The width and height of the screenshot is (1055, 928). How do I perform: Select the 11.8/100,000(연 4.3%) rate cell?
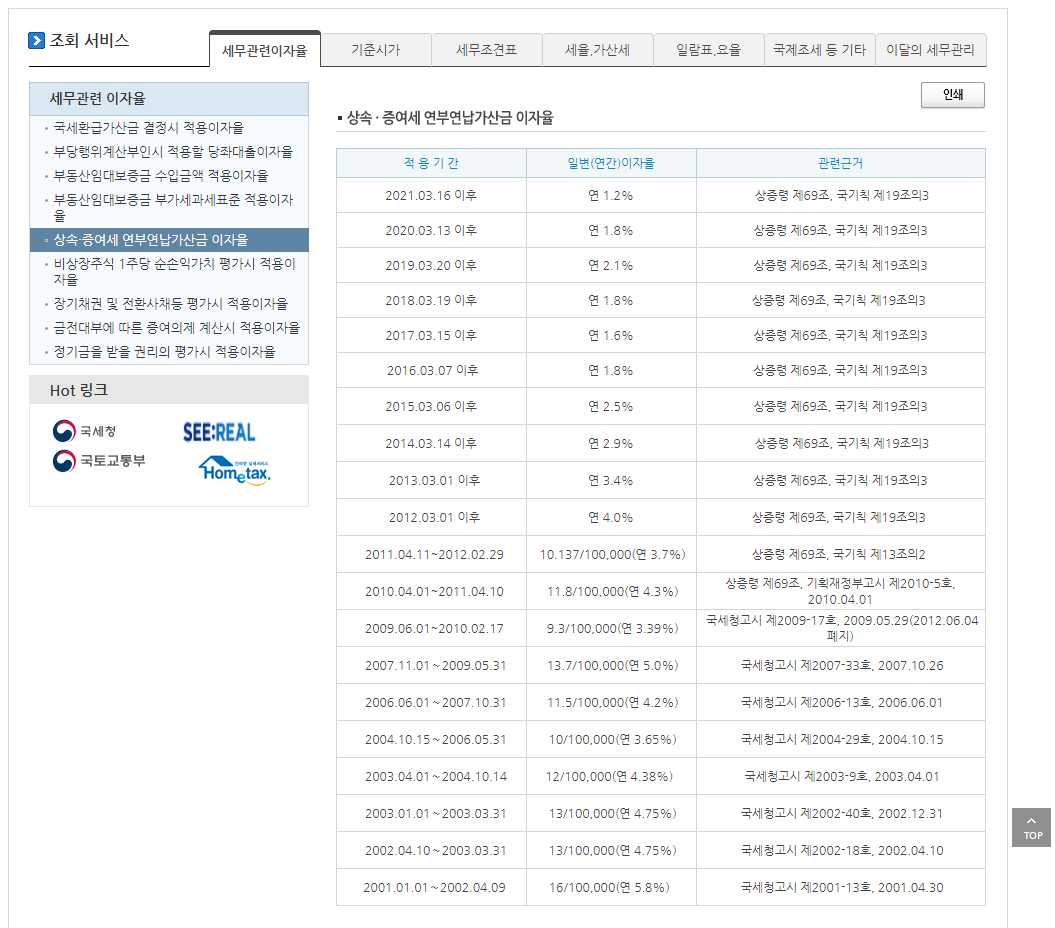click(611, 592)
